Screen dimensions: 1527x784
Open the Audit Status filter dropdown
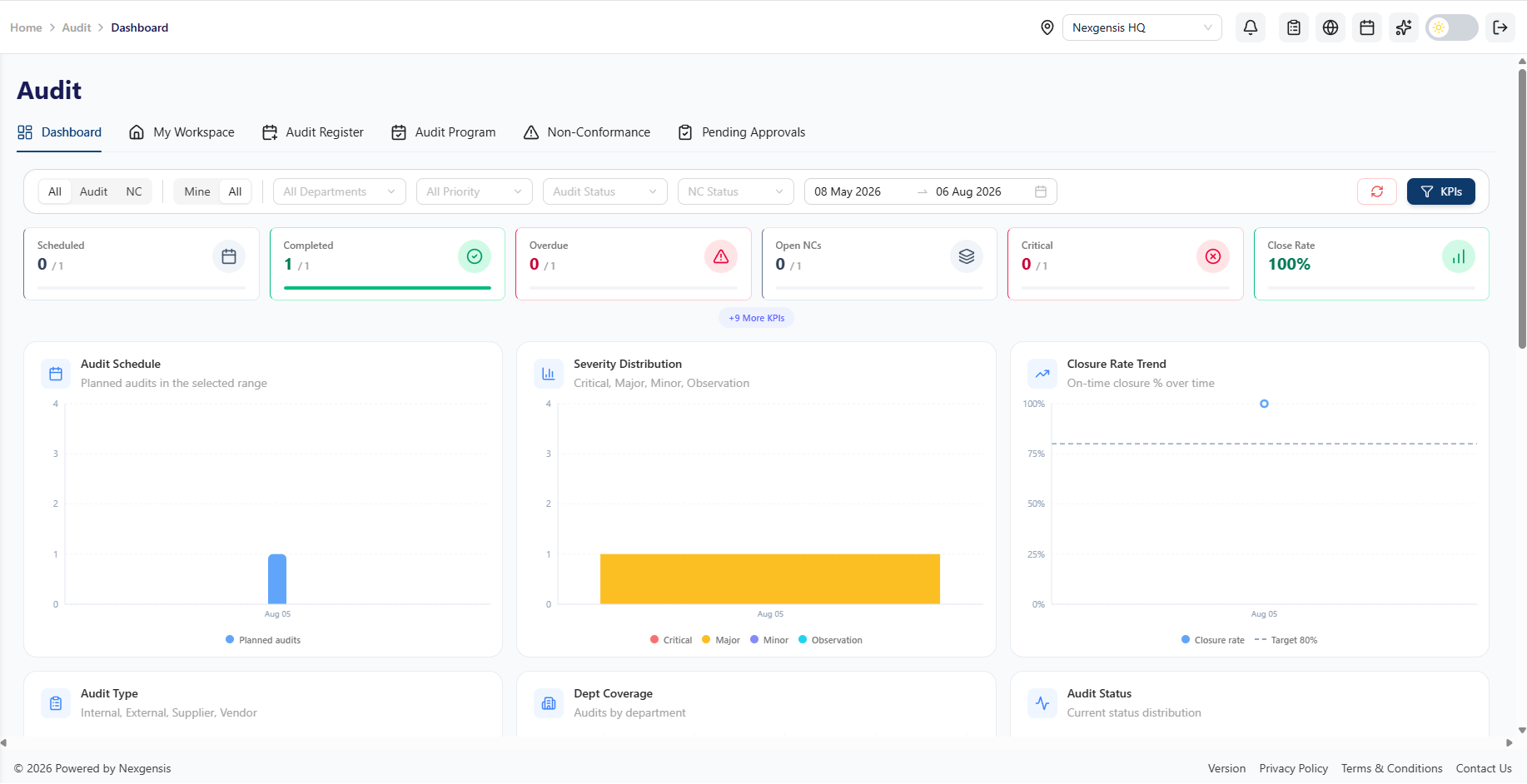[x=605, y=191]
